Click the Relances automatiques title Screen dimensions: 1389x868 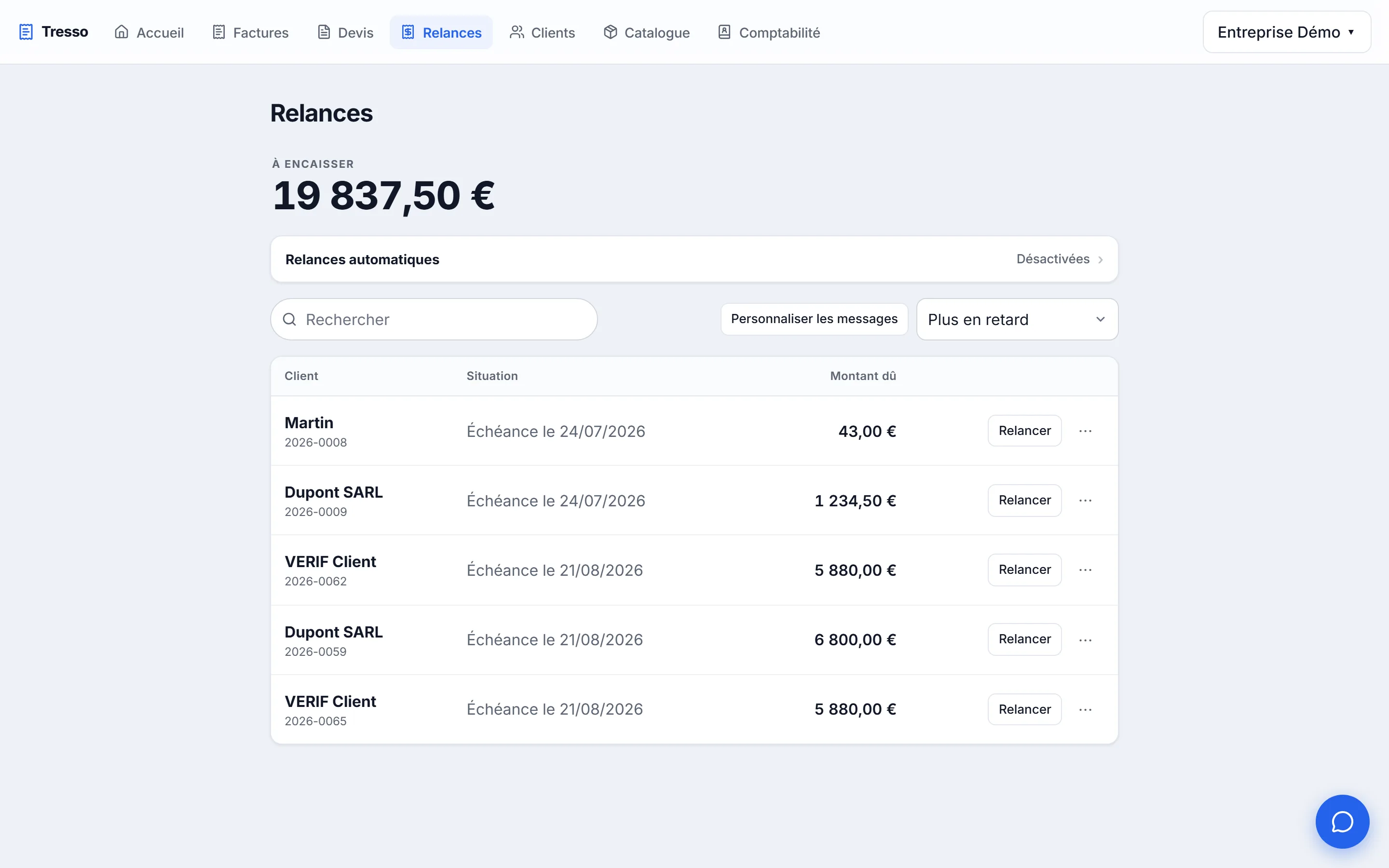(x=362, y=259)
